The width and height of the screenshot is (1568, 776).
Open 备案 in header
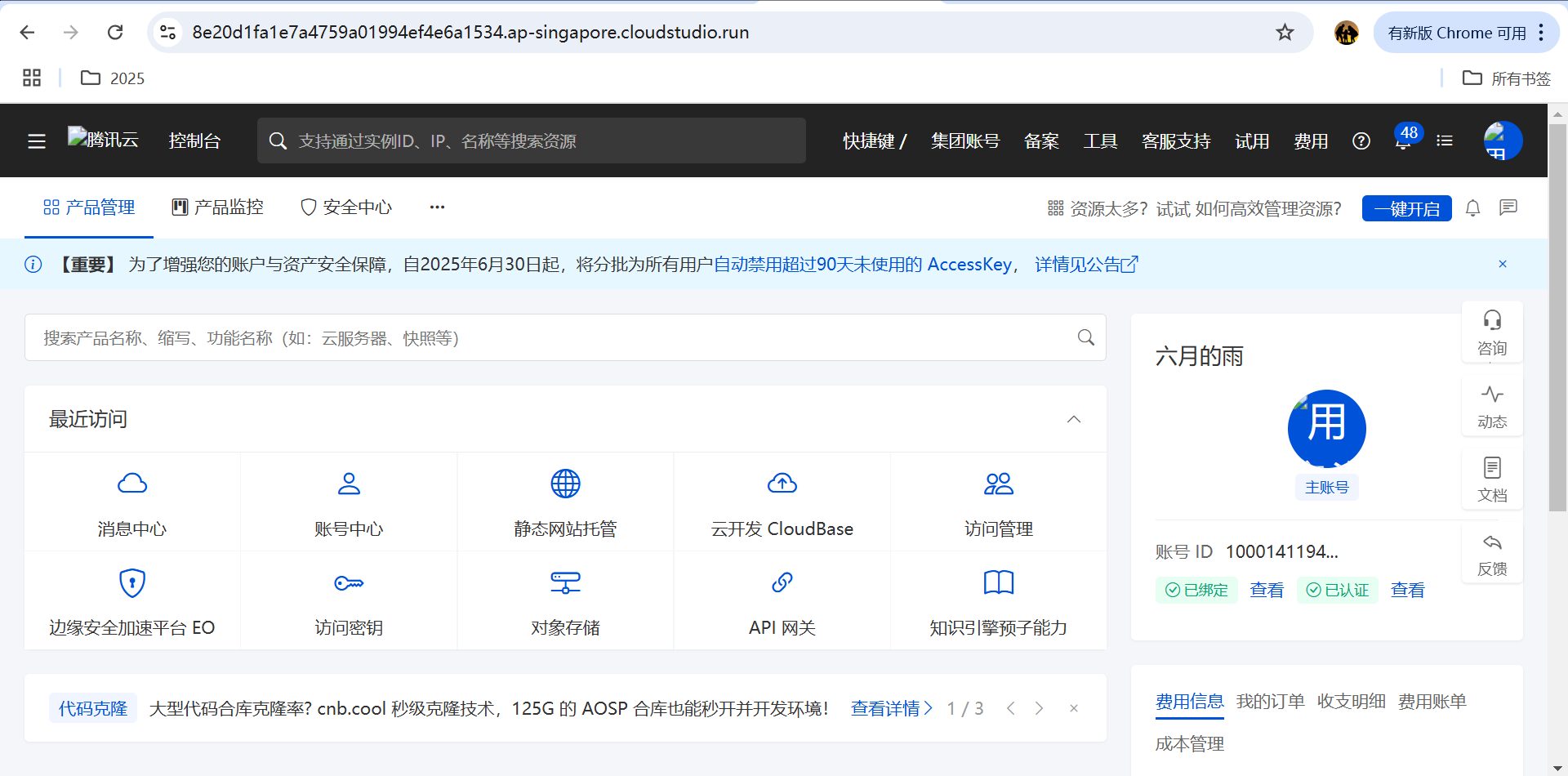[1041, 141]
